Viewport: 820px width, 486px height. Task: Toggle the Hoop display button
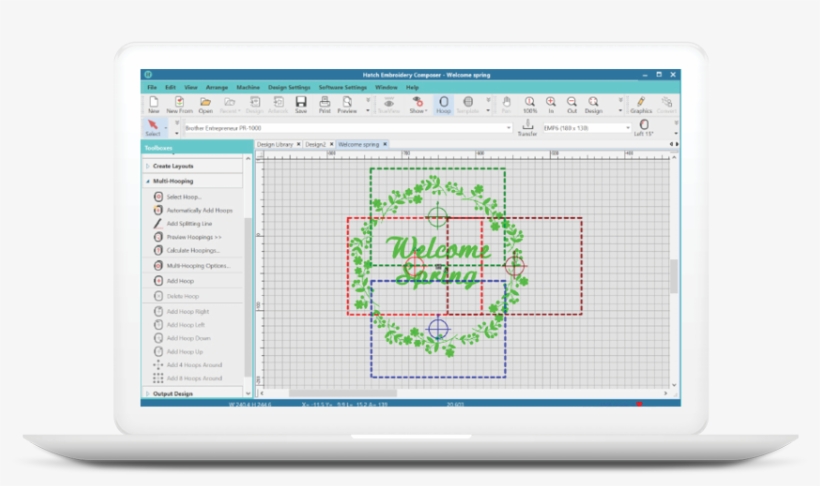click(443, 104)
